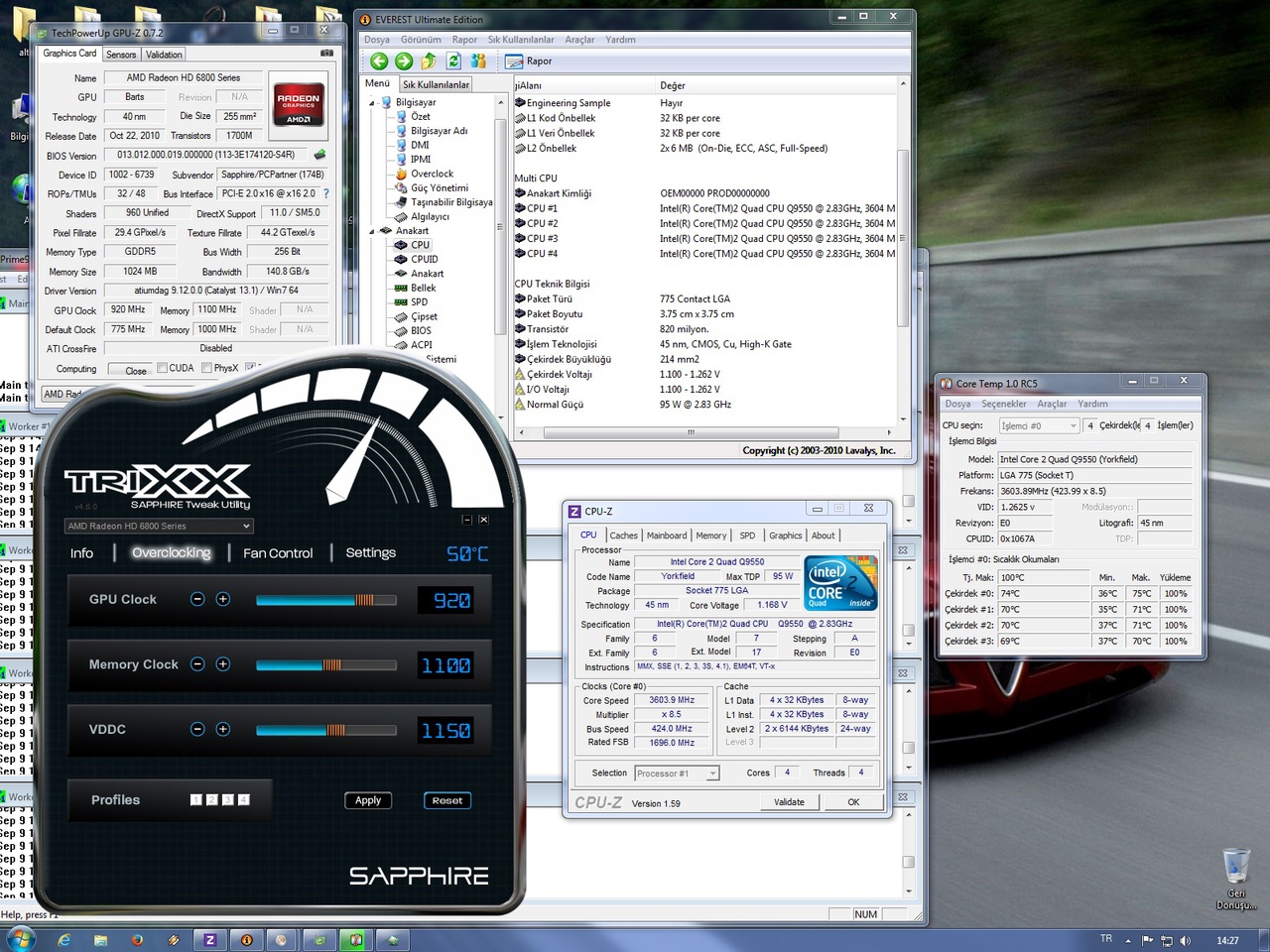Open the Araçlar menu in EVEREST
1270x952 pixels.
(579, 40)
